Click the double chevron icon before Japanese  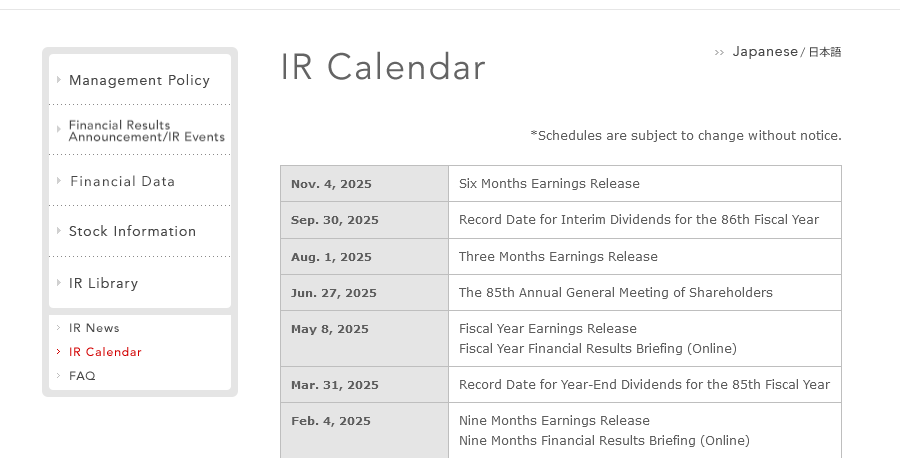tap(719, 53)
